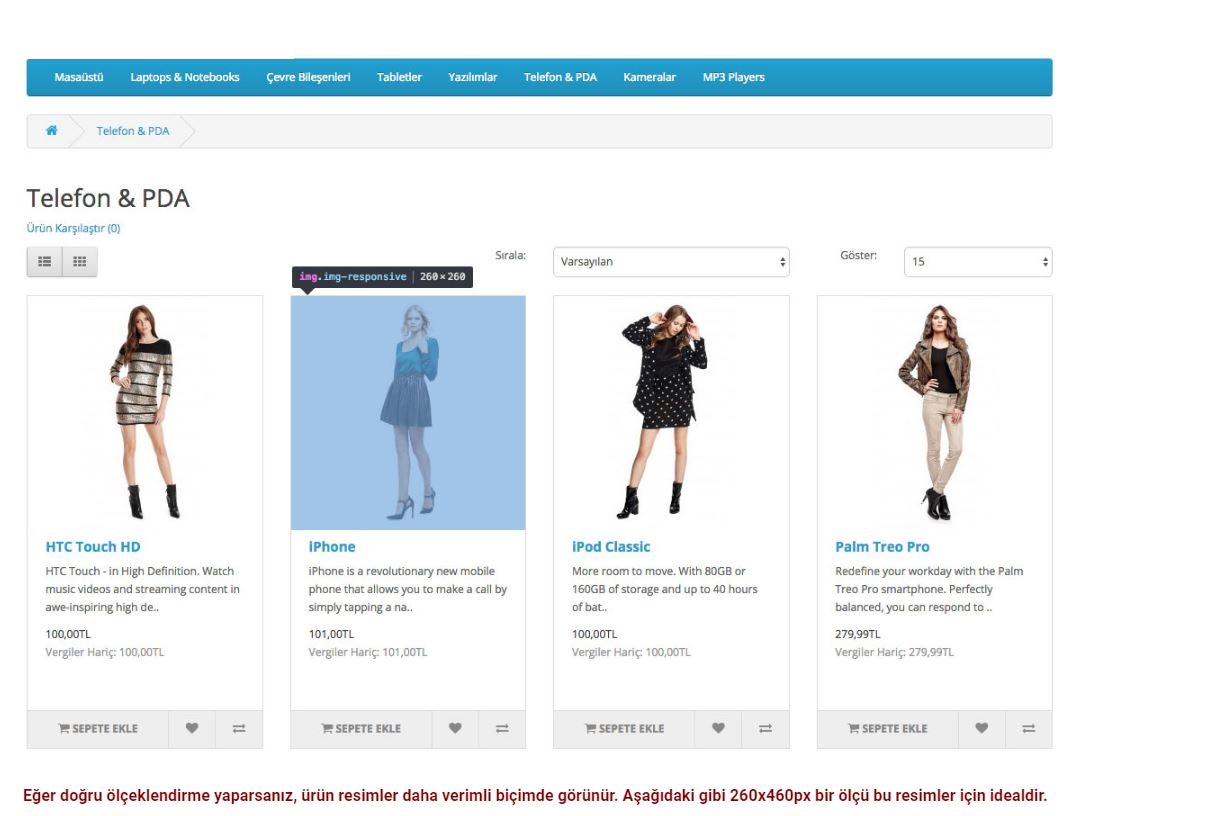Open Ürün Karşılaştır (0) link
Image resolution: width=1216 pixels, height=816 pixels.
73,228
